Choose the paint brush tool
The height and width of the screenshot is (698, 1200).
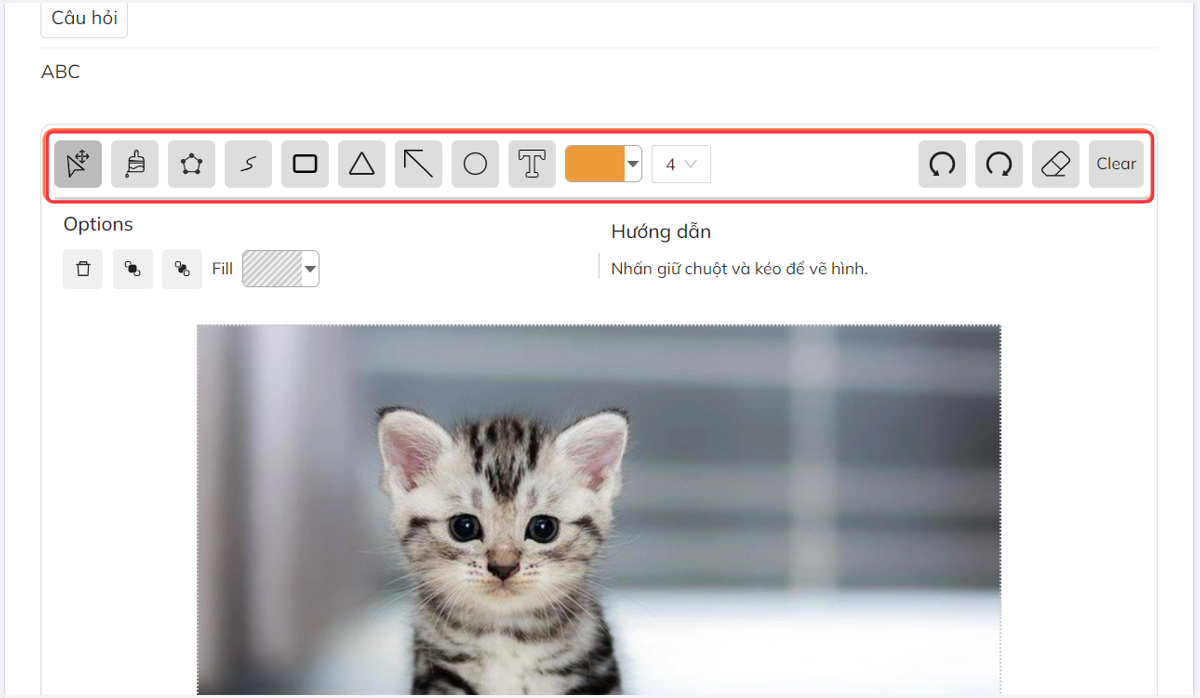point(135,164)
